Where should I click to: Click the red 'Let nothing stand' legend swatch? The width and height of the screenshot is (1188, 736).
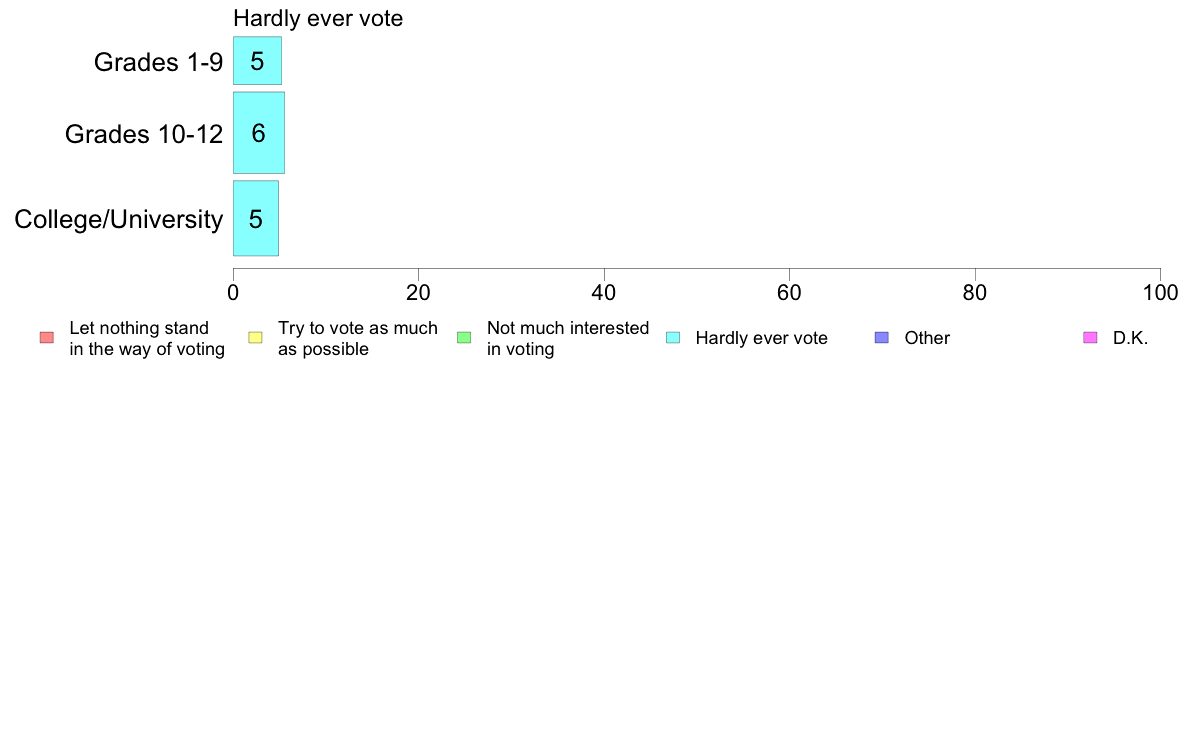[x=47, y=338]
